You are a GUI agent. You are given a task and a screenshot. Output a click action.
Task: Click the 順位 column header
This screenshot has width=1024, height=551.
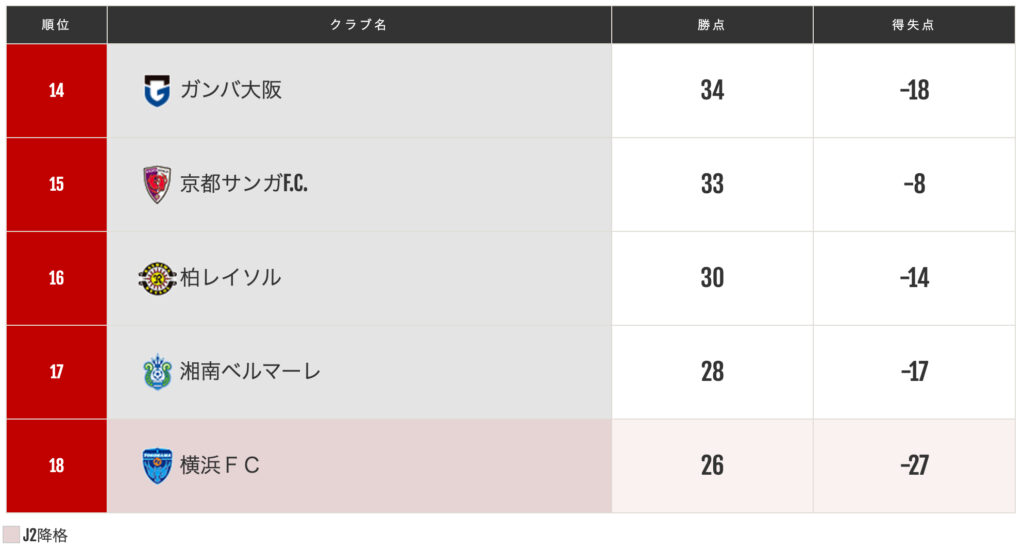click(56, 25)
